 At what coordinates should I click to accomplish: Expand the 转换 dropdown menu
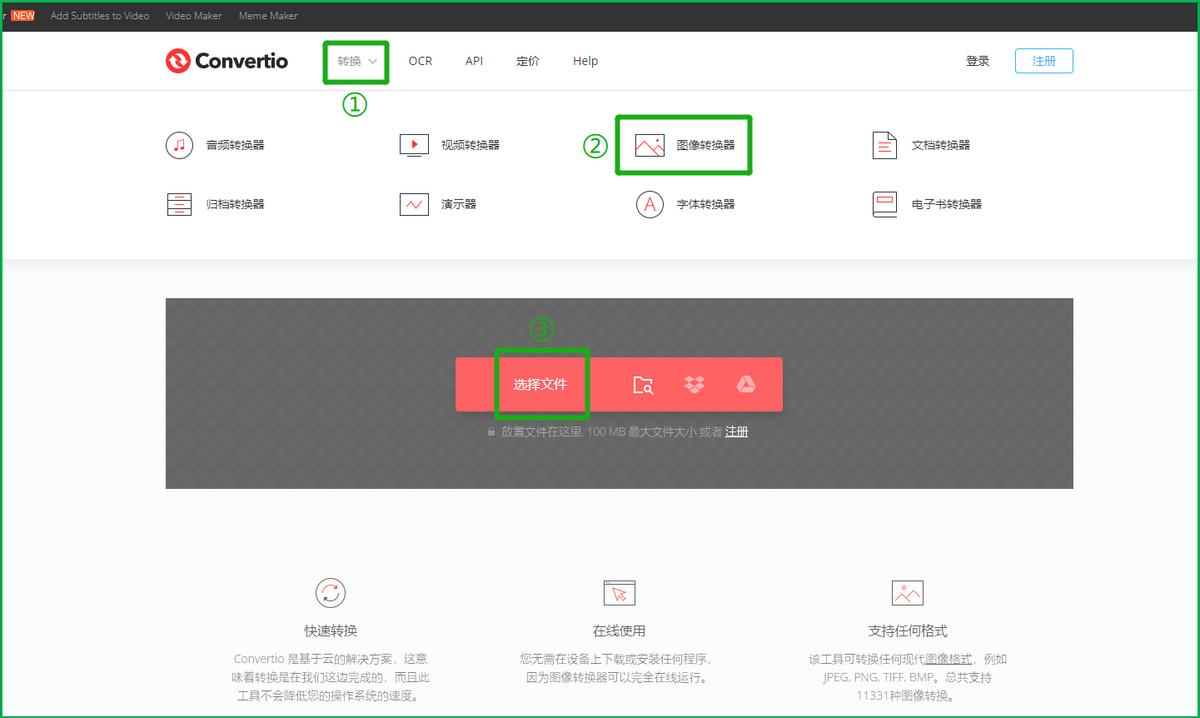click(356, 61)
